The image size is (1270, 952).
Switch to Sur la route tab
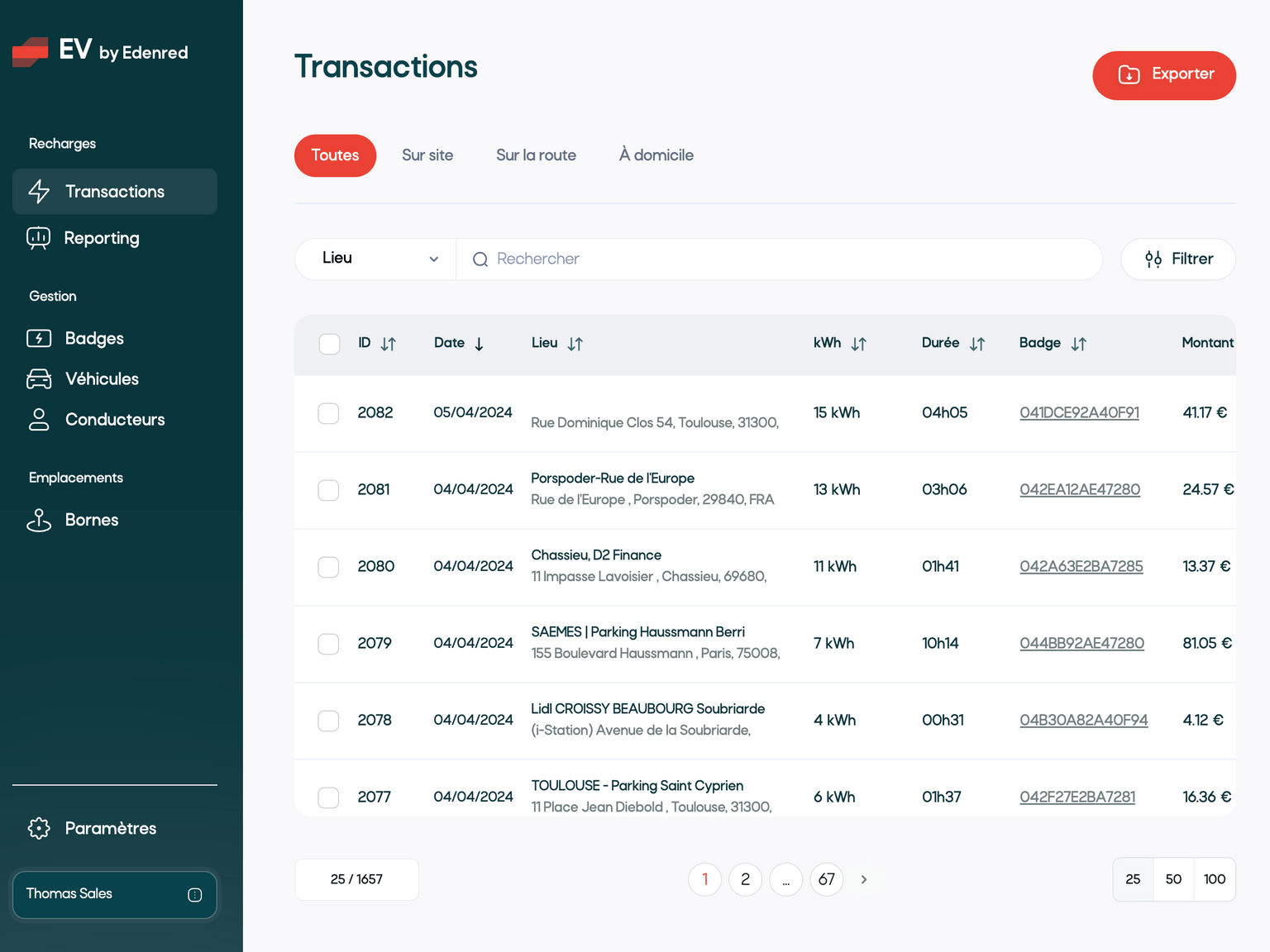tap(536, 155)
